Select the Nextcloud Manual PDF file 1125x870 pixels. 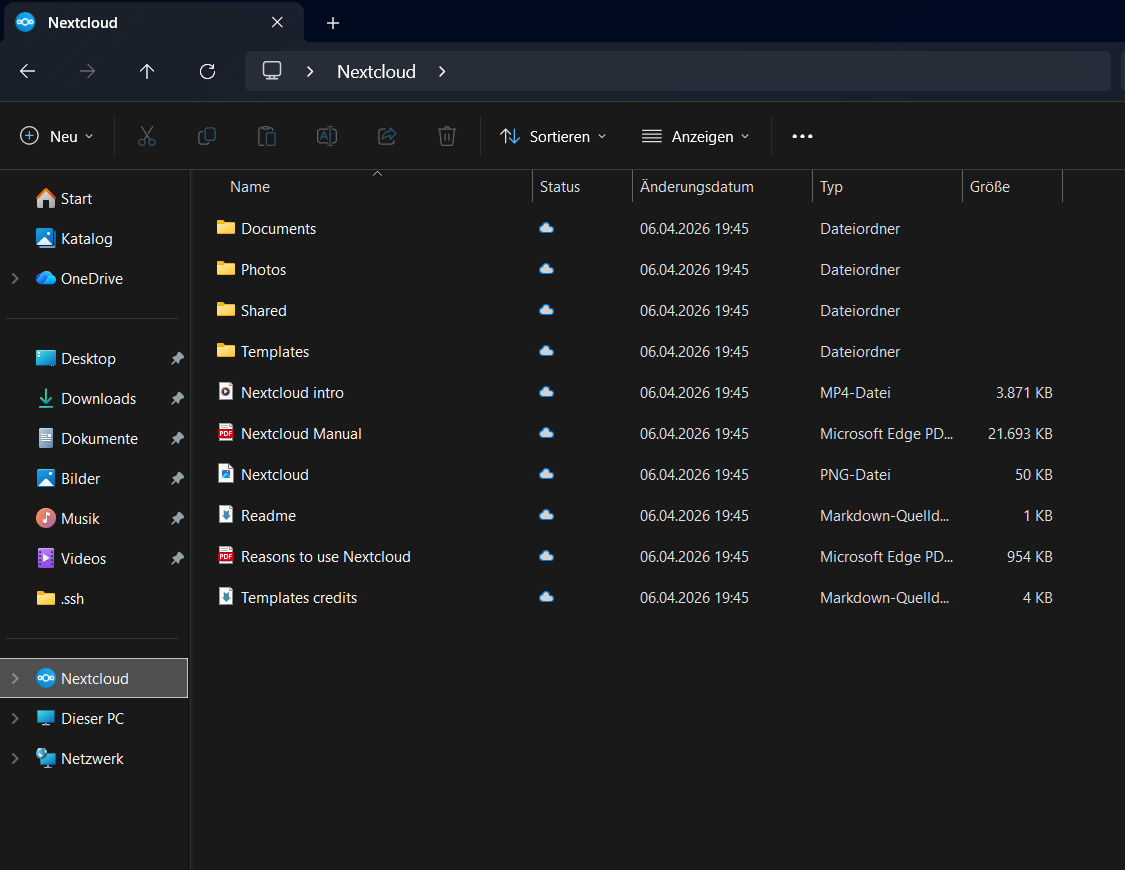301,434
